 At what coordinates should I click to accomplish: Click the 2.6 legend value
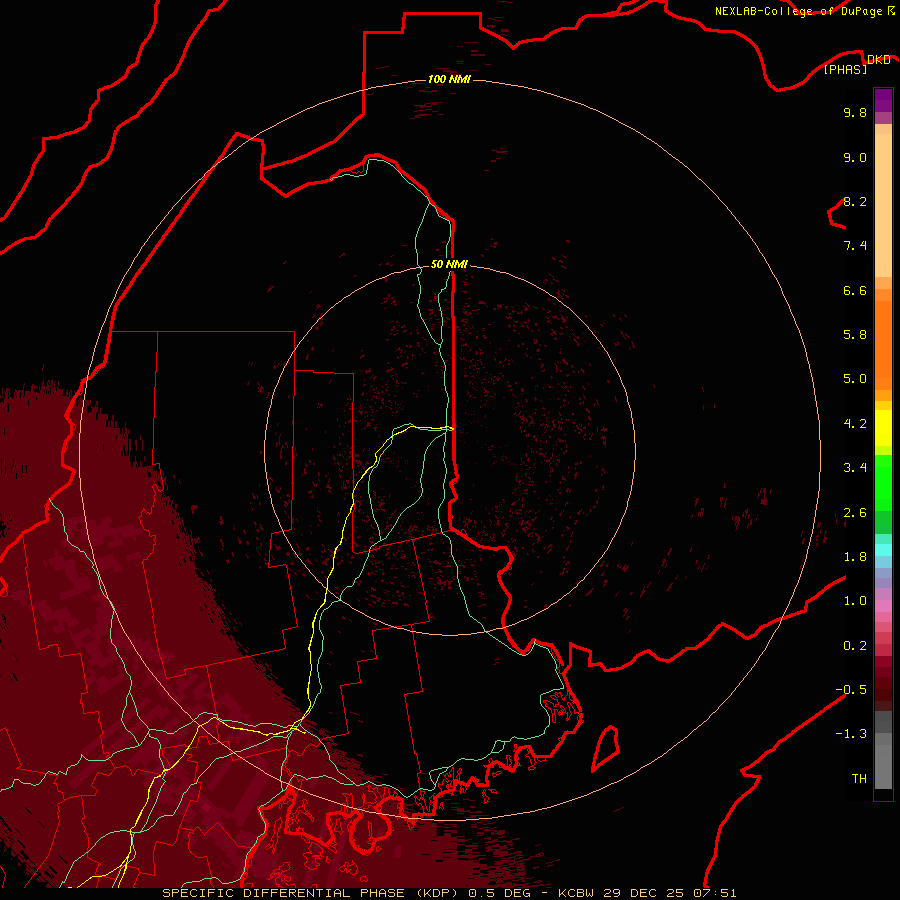point(855,513)
